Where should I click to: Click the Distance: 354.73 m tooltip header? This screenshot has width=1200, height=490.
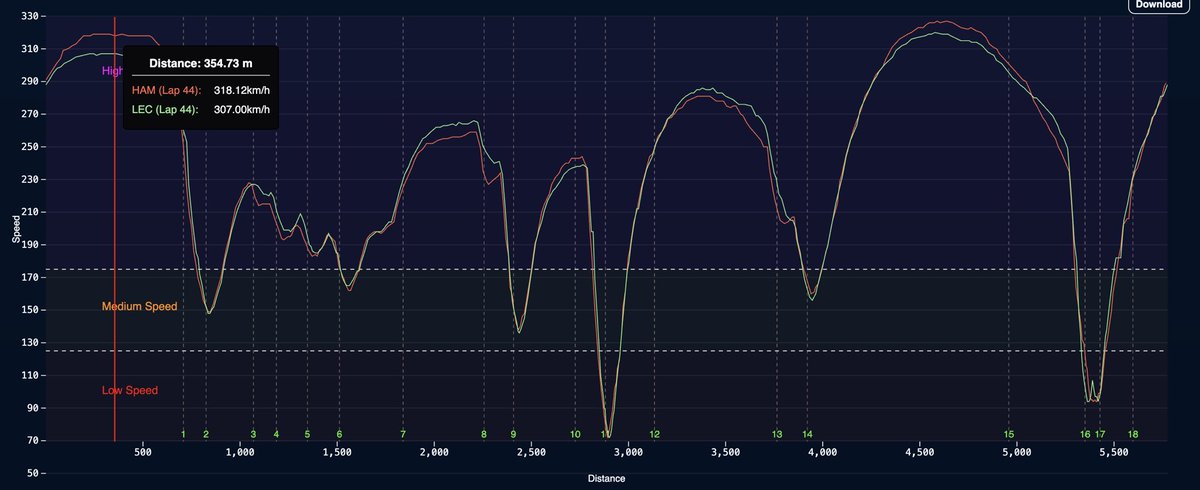point(201,63)
